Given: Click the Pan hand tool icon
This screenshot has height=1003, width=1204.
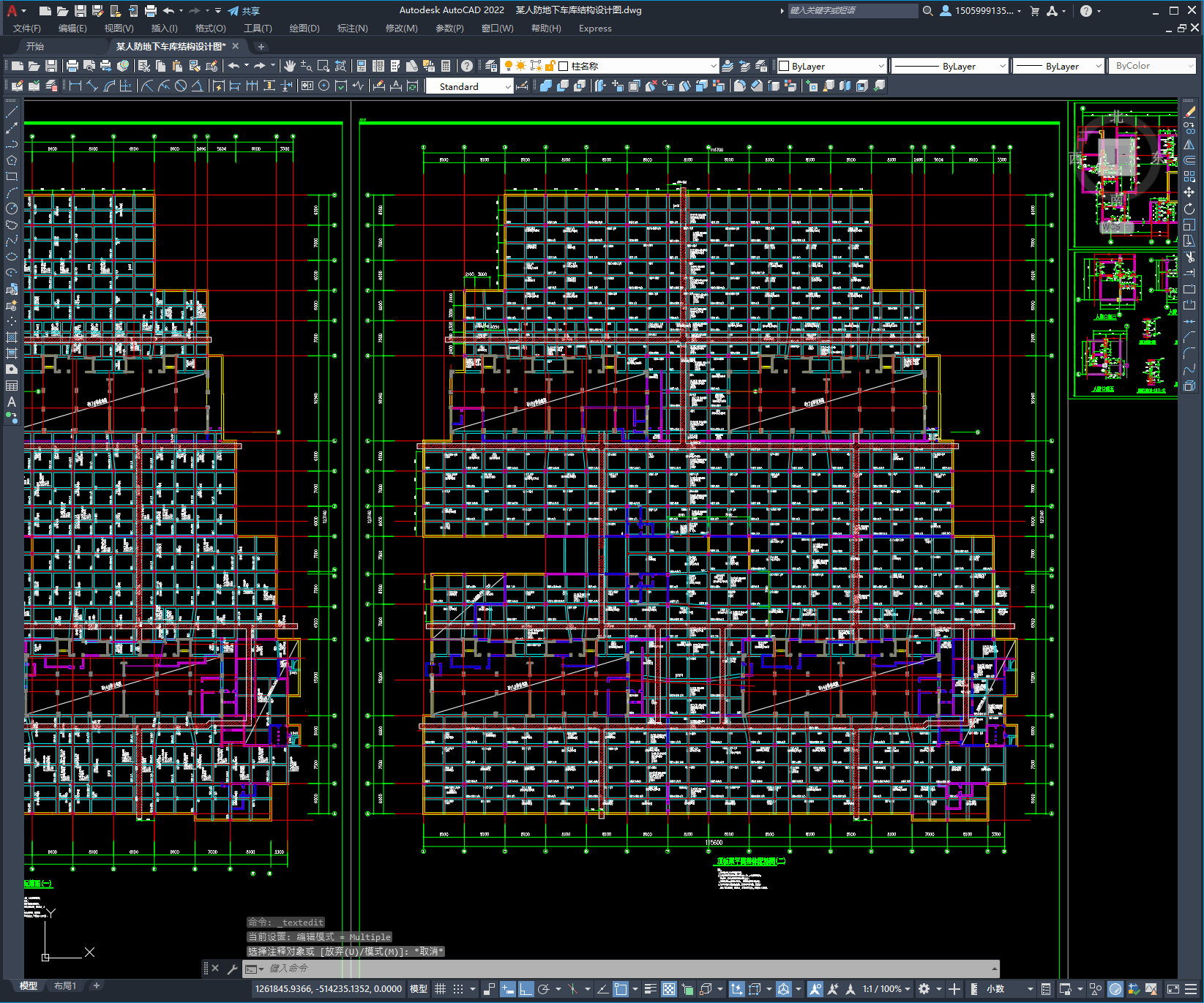Looking at the screenshot, I should [290, 66].
